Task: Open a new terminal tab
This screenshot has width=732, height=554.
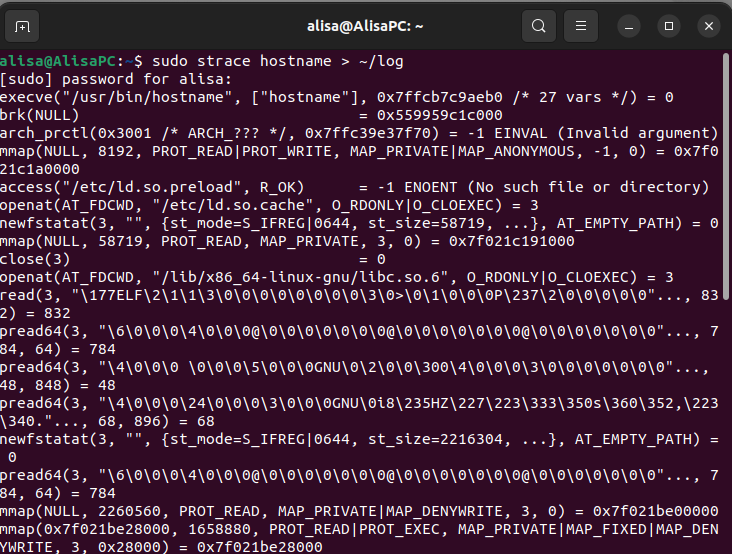Action: tap(22, 26)
